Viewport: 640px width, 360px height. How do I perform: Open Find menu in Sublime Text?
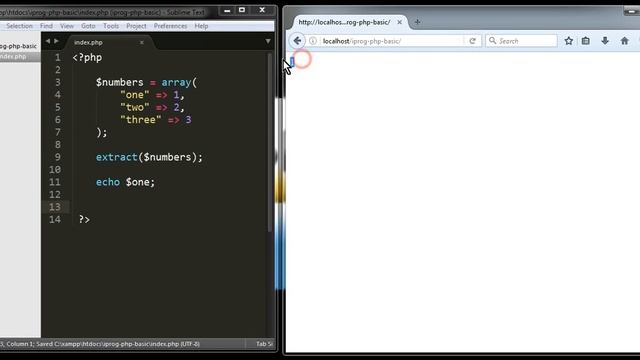coord(46,26)
